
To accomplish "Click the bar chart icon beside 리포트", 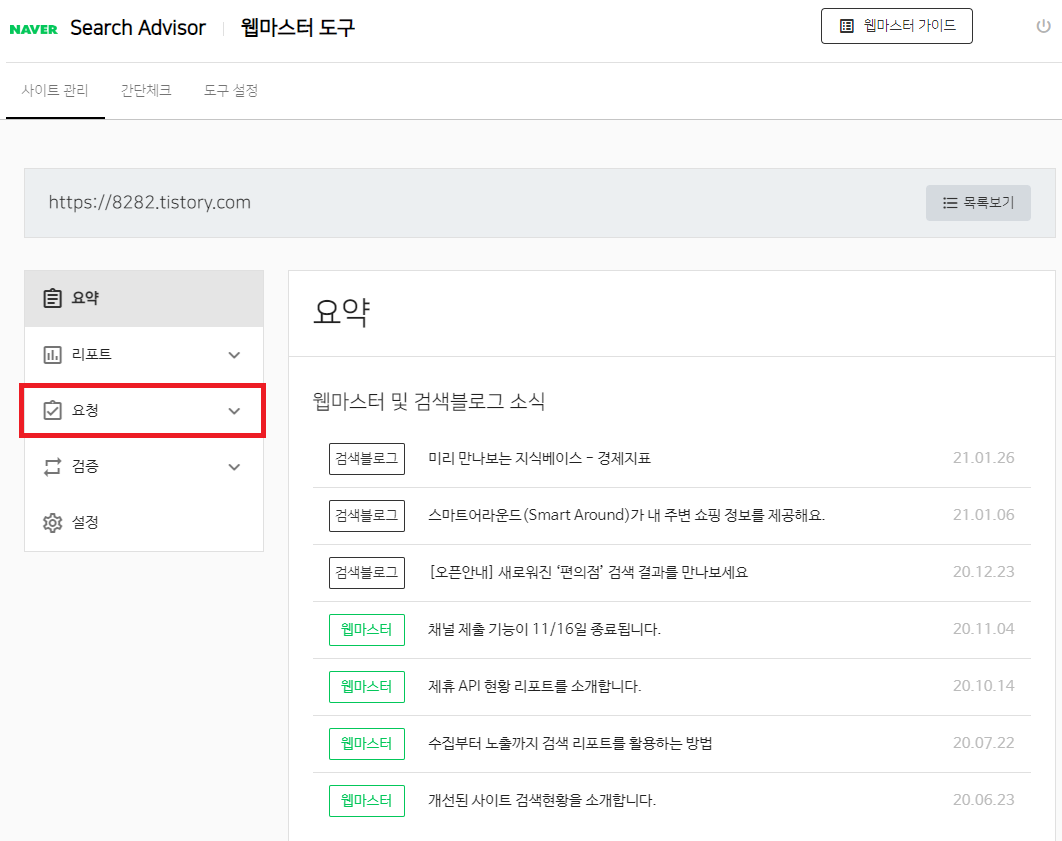I will [52, 354].
